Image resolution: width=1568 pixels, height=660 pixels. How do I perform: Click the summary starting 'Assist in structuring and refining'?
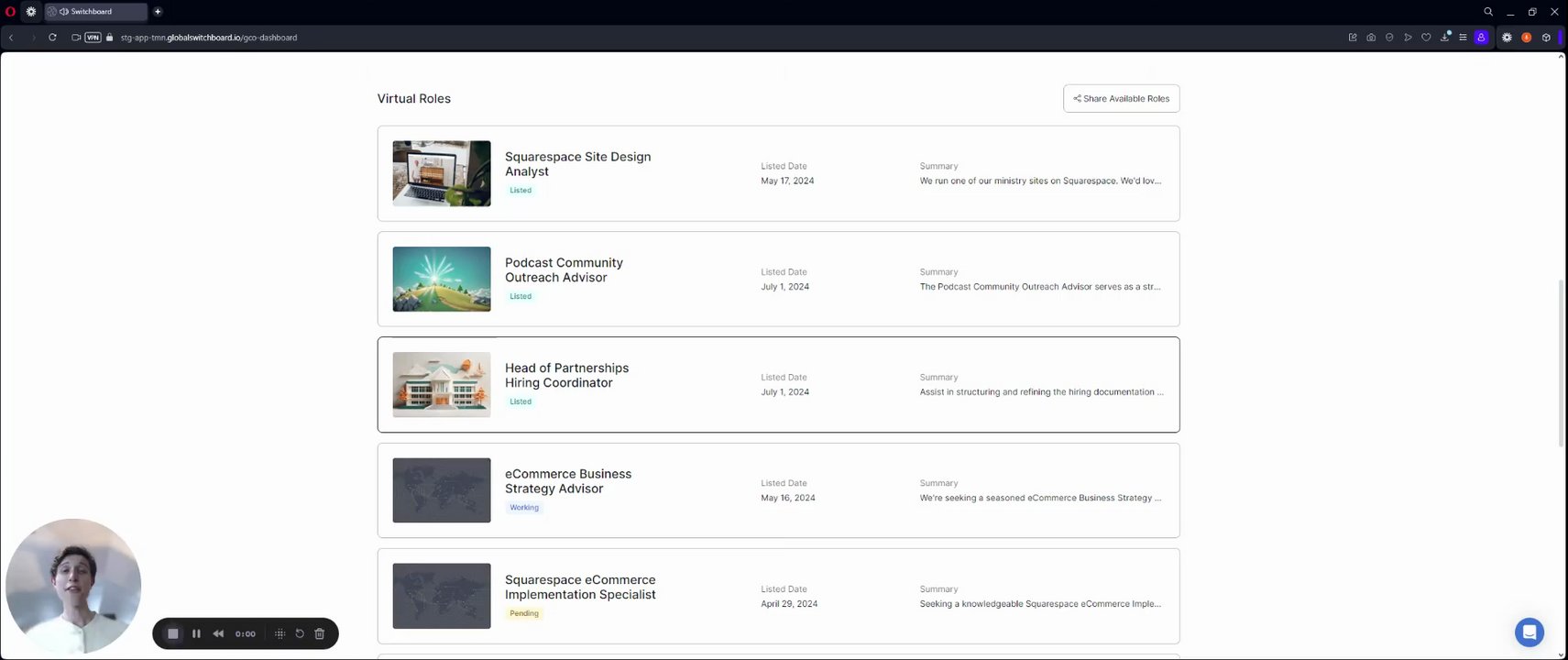1042,392
